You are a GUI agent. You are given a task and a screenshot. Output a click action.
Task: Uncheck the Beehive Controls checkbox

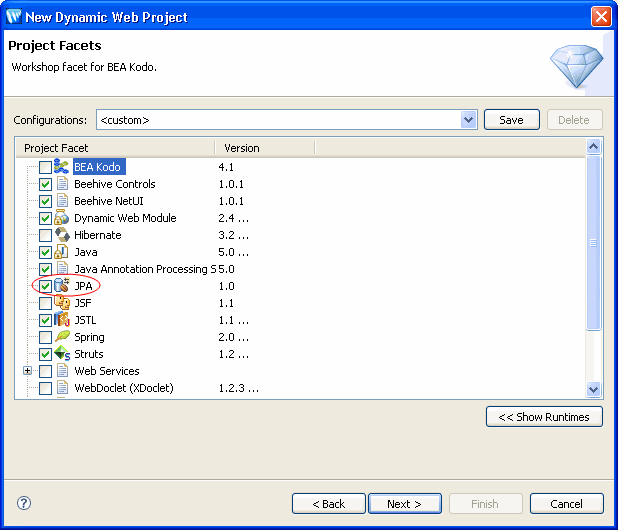pyautogui.click(x=45, y=184)
